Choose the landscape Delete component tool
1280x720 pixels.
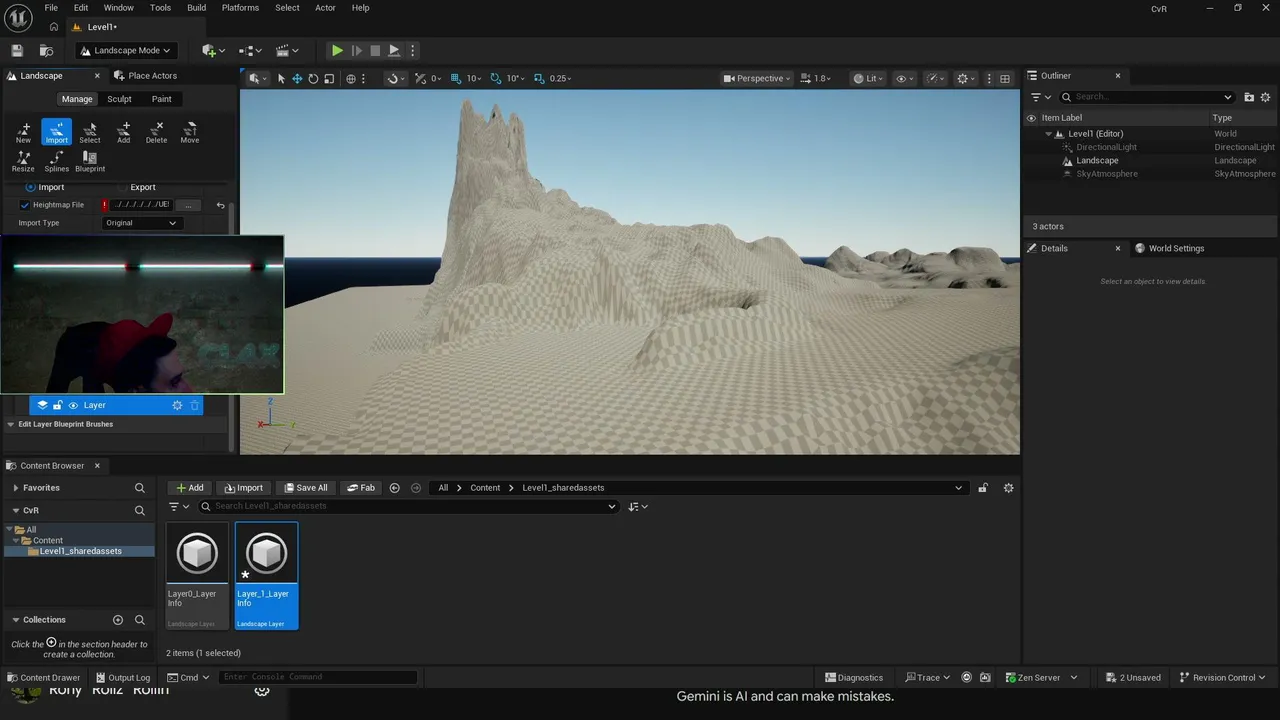[157, 132]
